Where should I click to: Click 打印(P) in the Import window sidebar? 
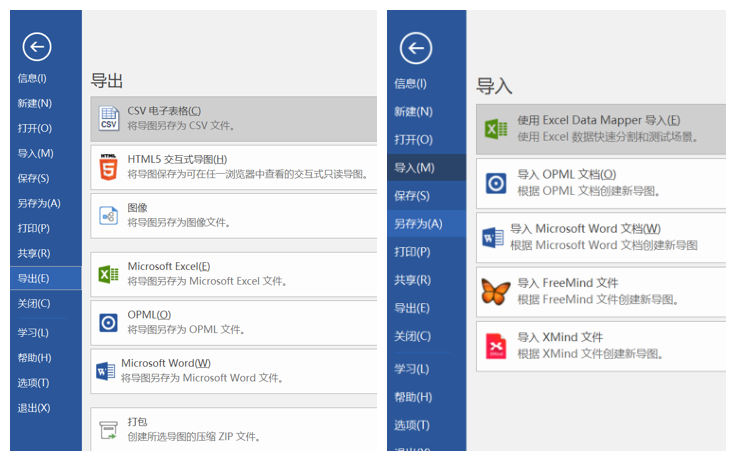412,252
